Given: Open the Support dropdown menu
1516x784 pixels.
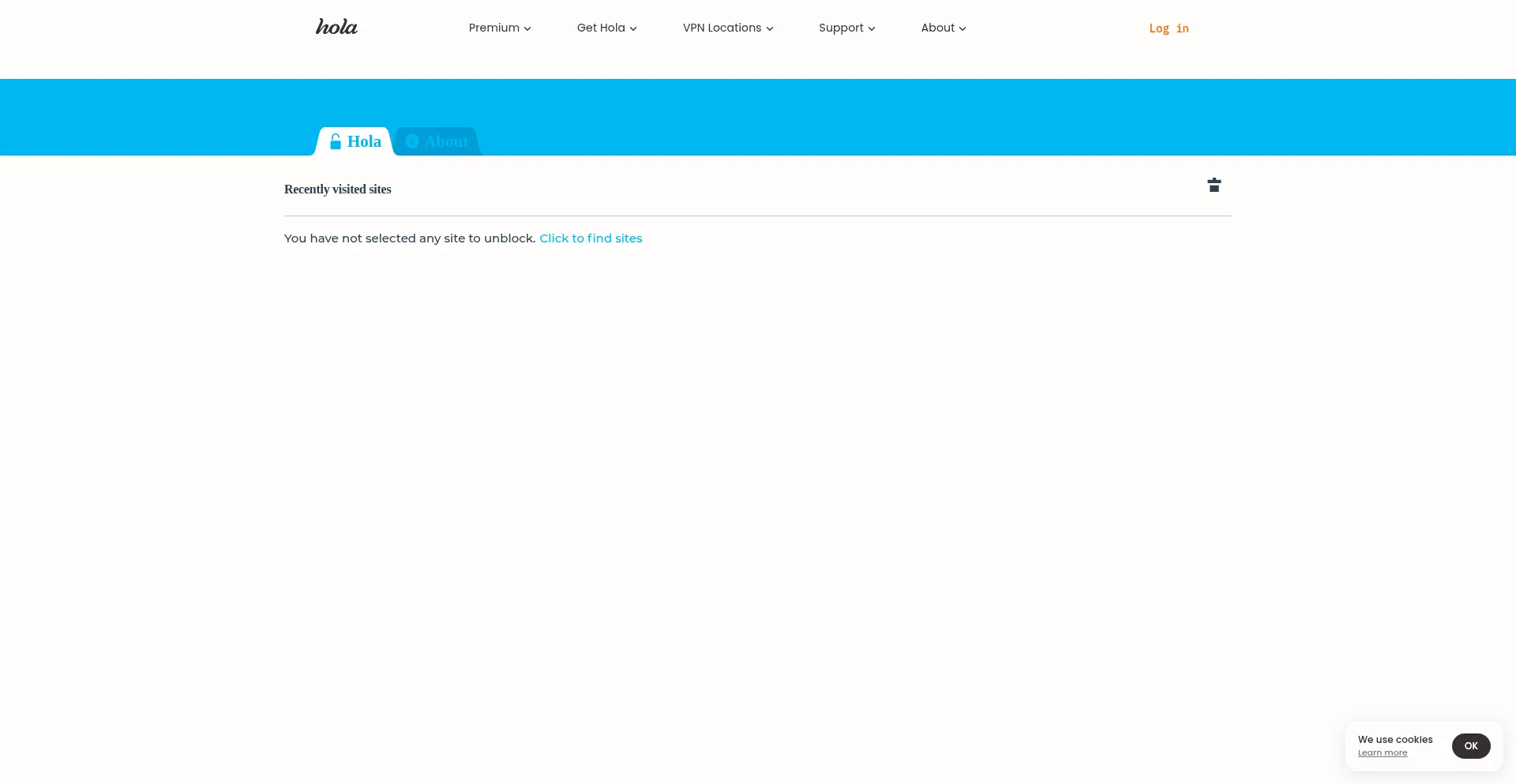Looking at the screenshot, I should click(841, 28).
